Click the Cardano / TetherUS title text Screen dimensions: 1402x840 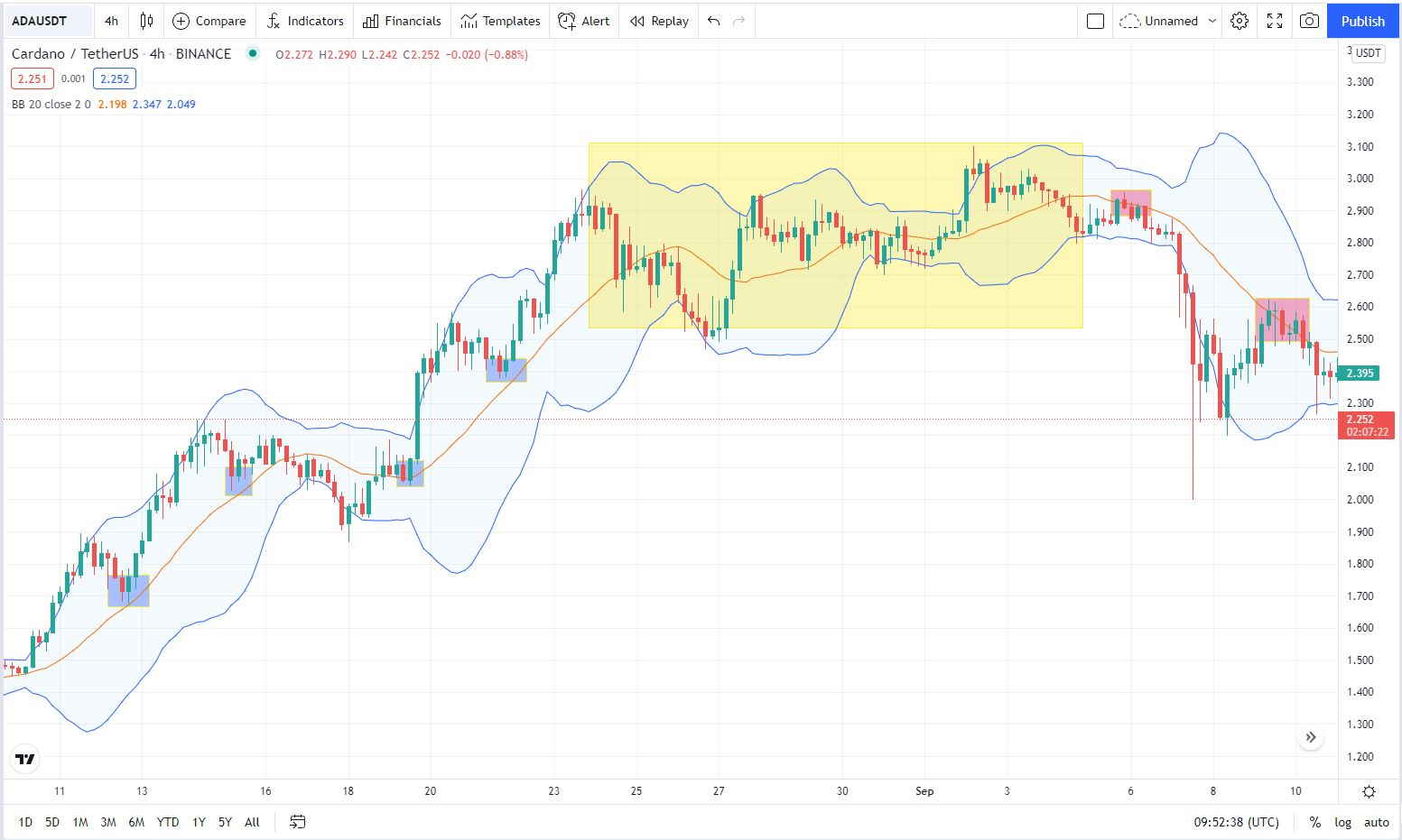[77, 54]
